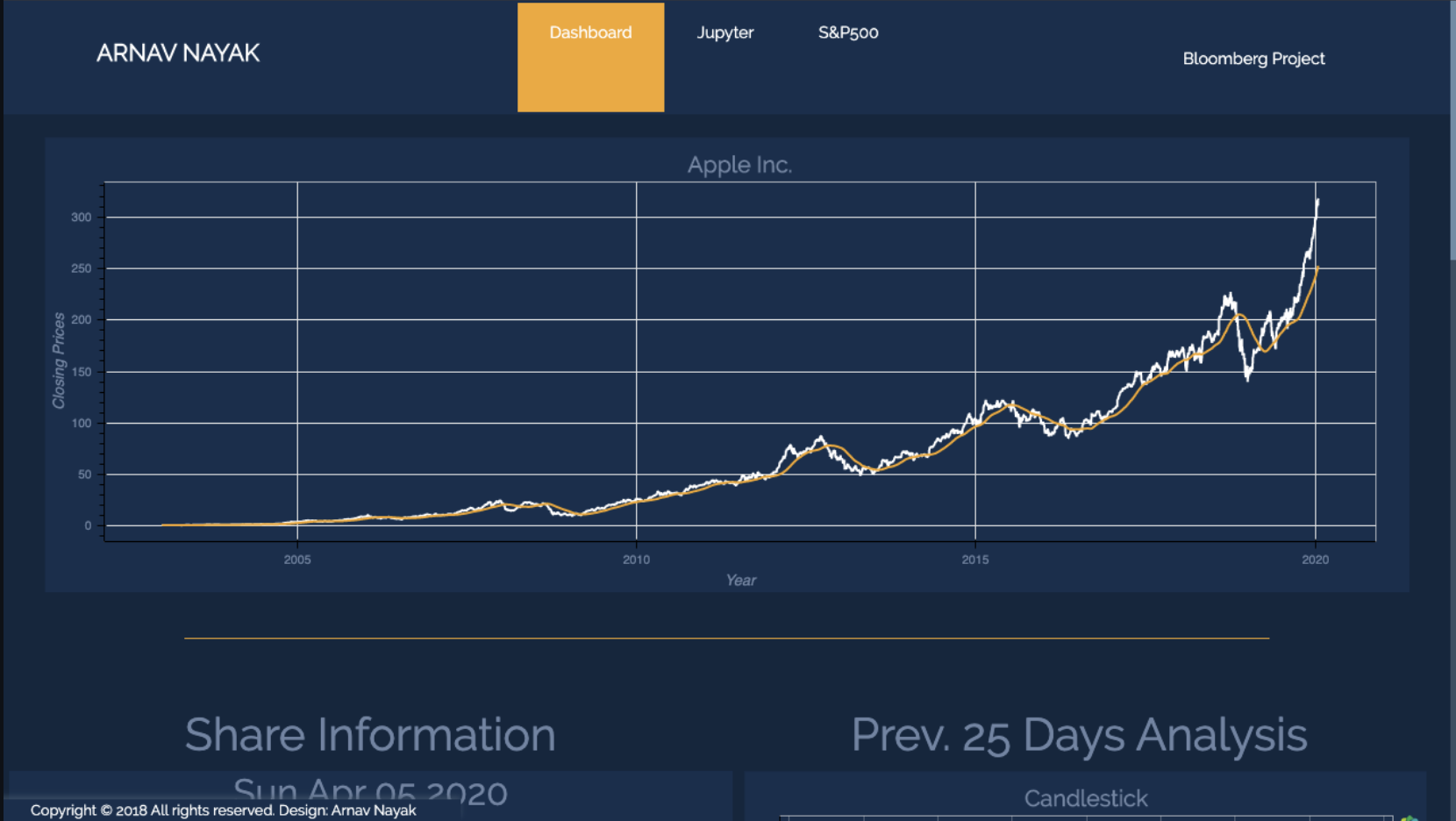Click the Arnav Nayak credit in the copyright footer
This screenshot has height=821, width=1456.
(x=375, y=810)
